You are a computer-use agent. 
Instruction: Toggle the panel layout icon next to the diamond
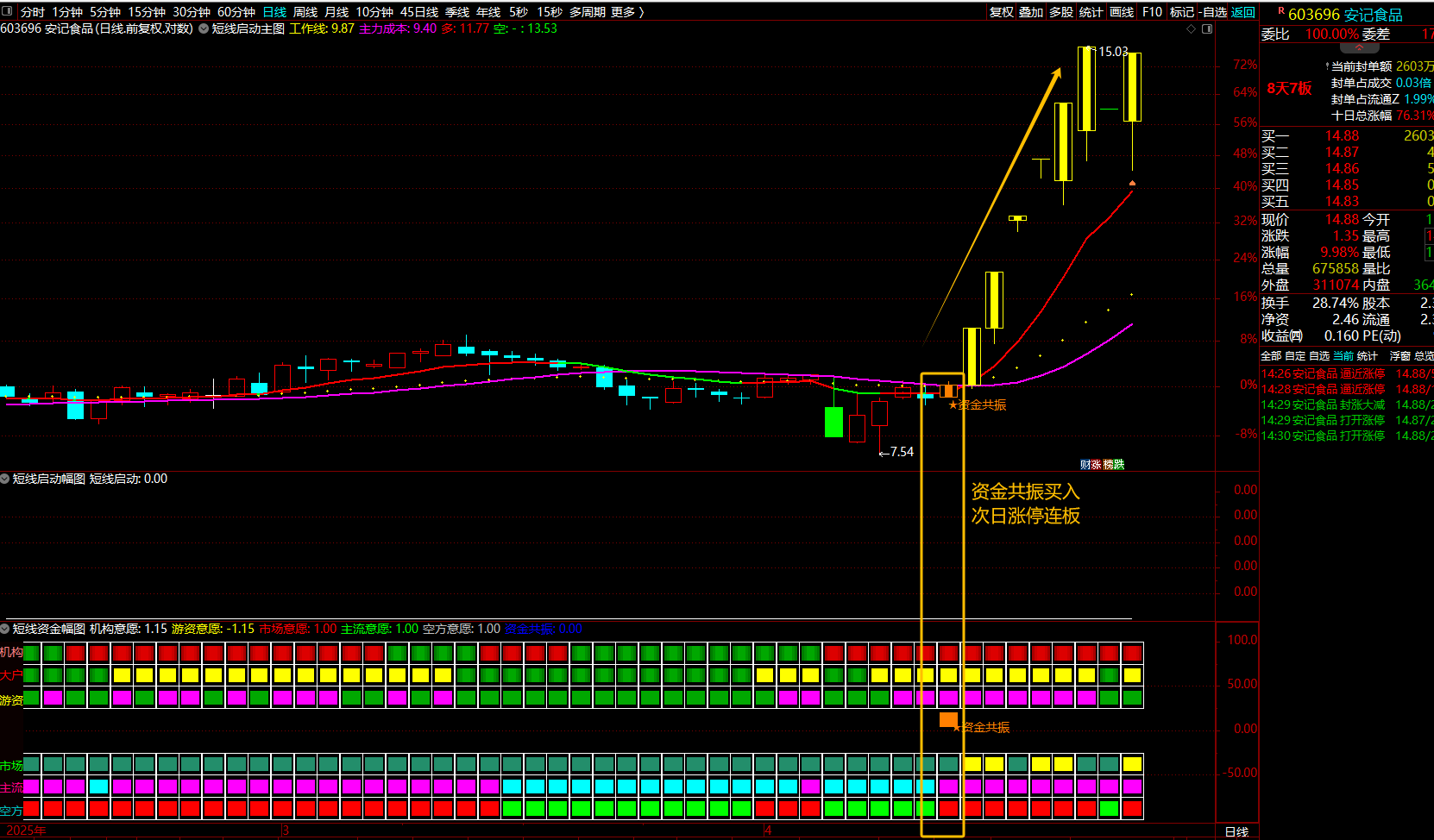point(1207,28)
